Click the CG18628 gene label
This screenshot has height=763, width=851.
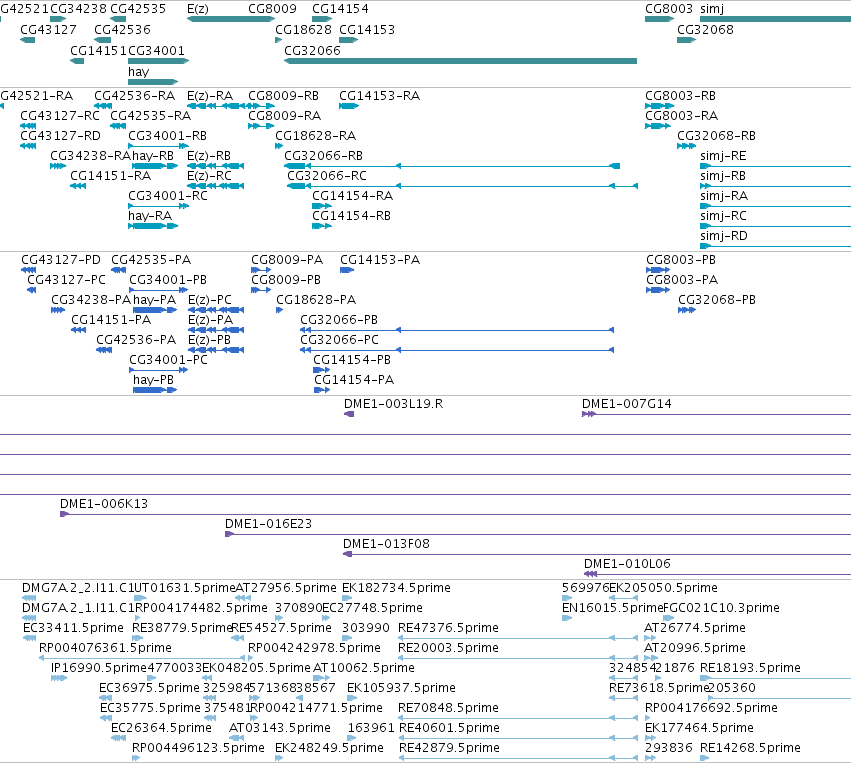click(x=303, y=29)
